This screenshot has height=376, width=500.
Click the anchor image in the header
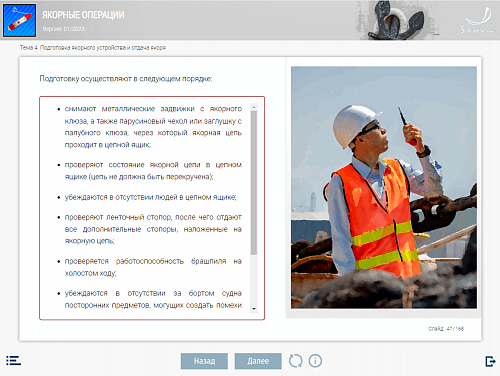point(397,20)
